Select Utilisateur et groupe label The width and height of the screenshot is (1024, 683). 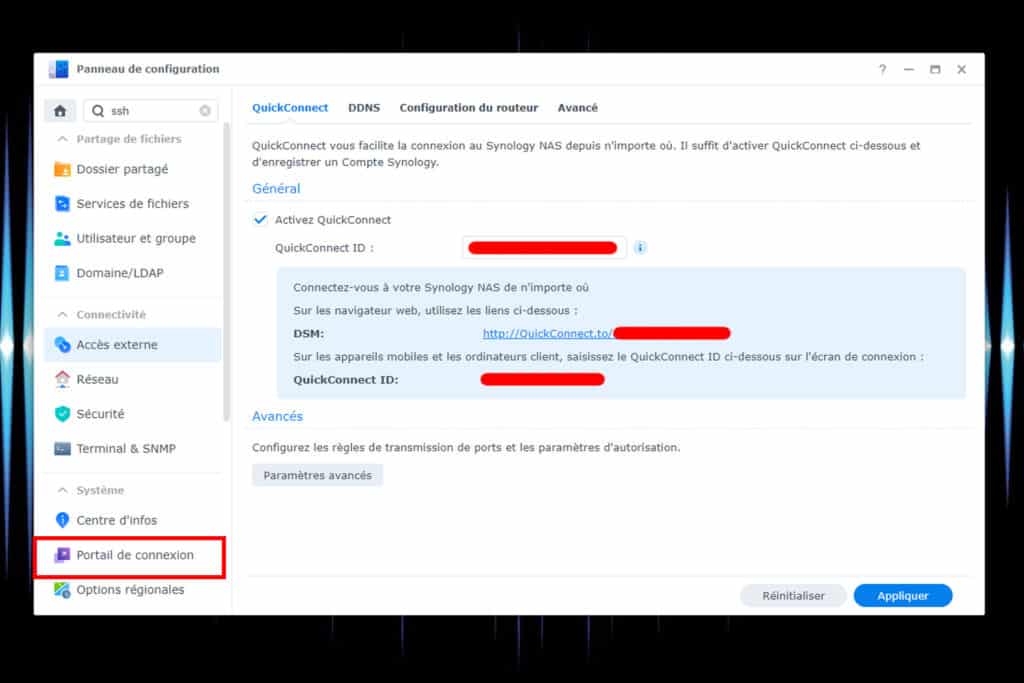click(x=136, y=238)
